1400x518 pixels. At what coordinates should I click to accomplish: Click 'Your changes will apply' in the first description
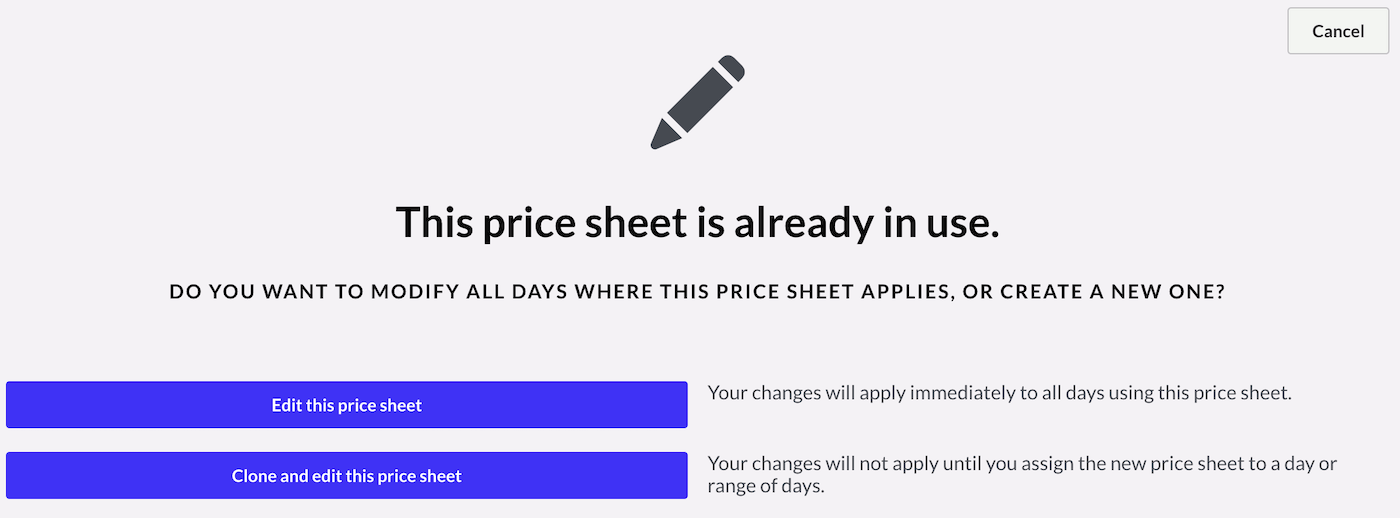(806, 393)
